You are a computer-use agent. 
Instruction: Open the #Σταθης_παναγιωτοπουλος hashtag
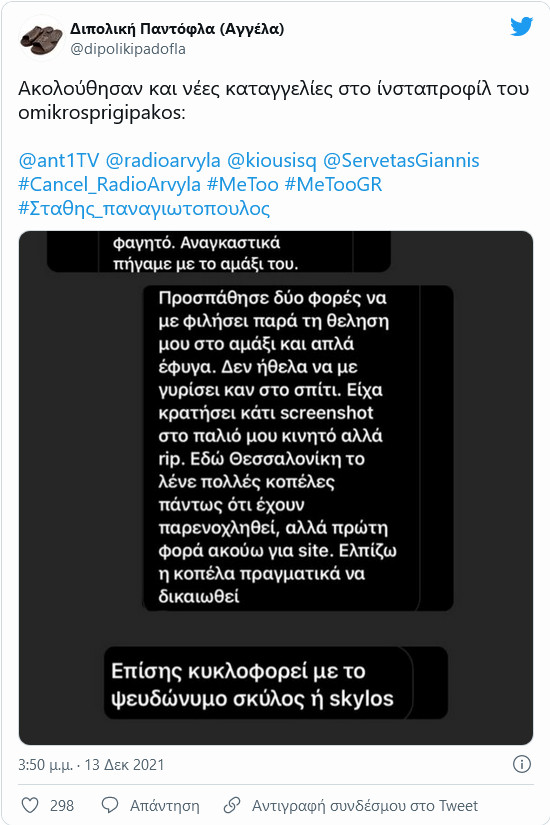click(x=144, y=208)
